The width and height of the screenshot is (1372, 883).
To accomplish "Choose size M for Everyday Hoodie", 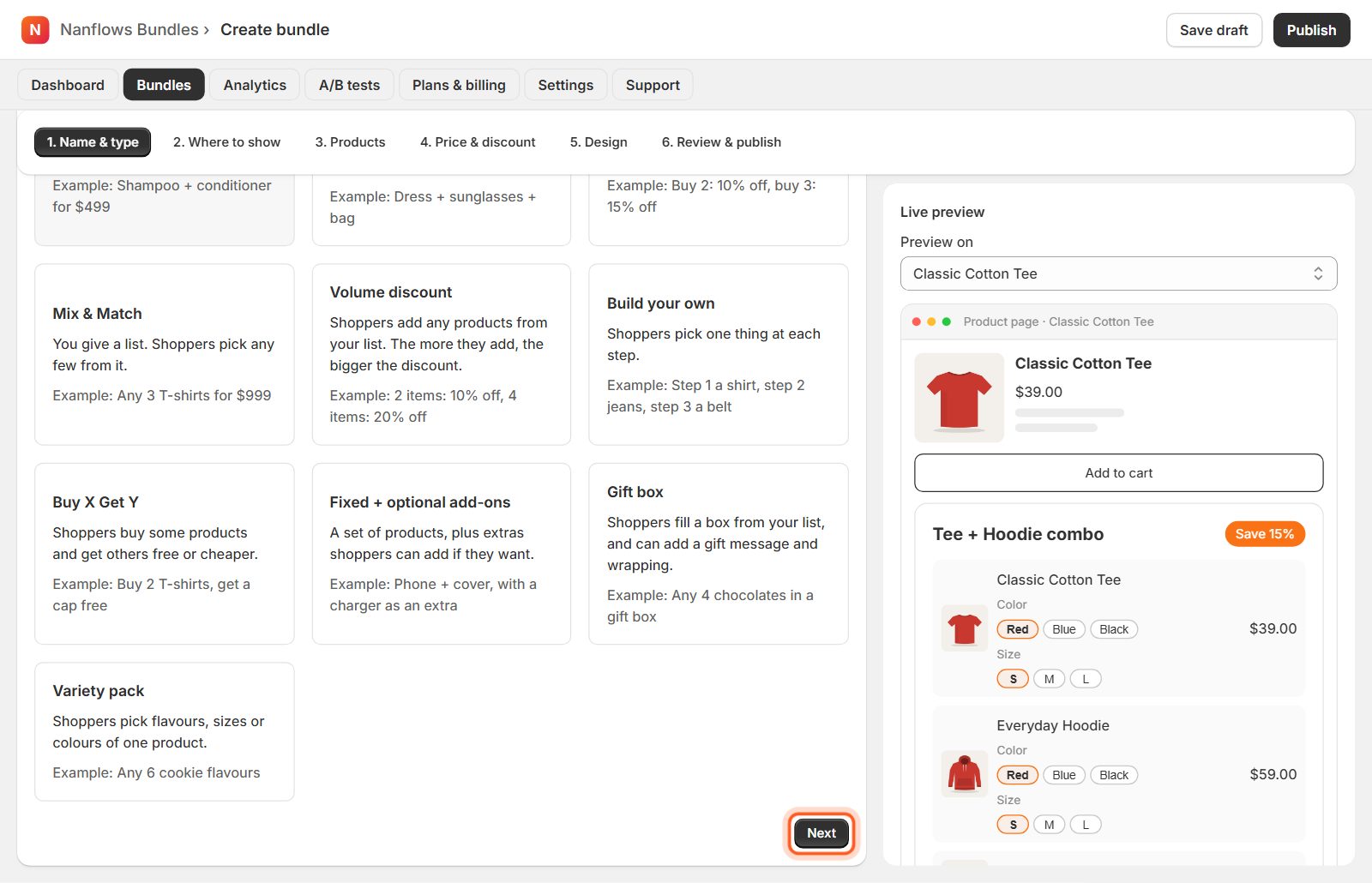I will [1049, 825].
